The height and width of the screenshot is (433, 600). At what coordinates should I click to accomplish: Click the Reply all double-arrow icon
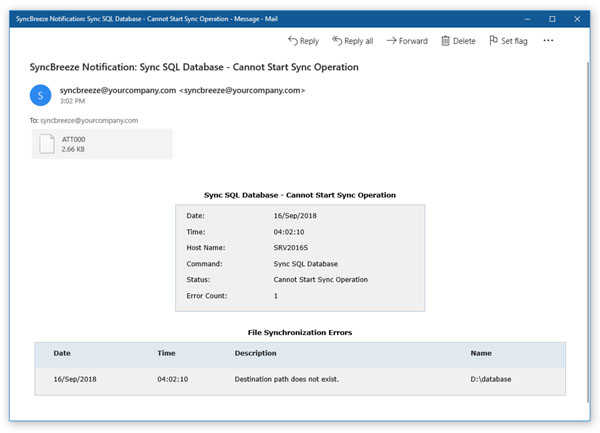pyautogui.click(x=337, y=41)
